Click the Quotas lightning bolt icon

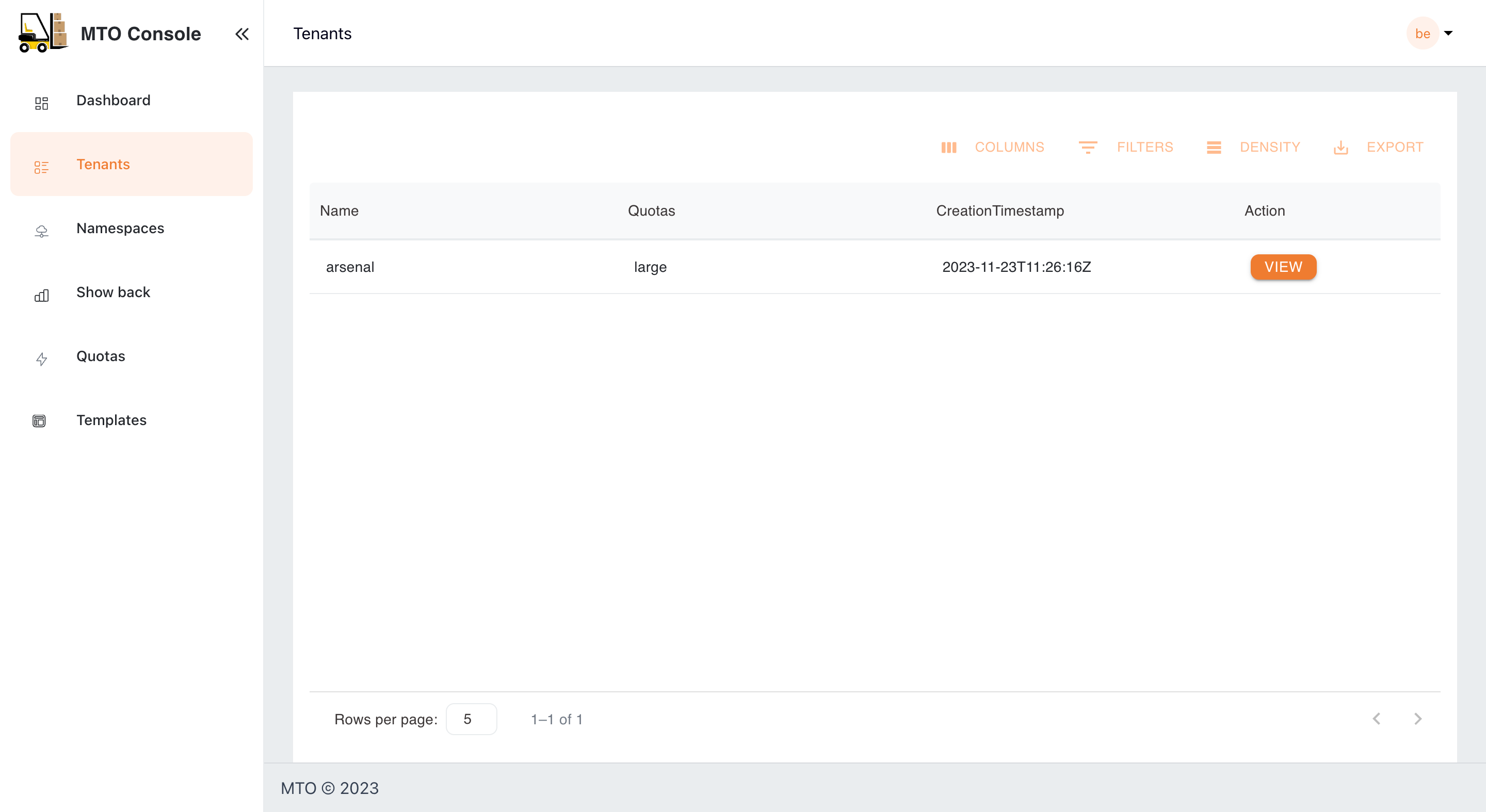pyautogui.click(x=41, y=359)
